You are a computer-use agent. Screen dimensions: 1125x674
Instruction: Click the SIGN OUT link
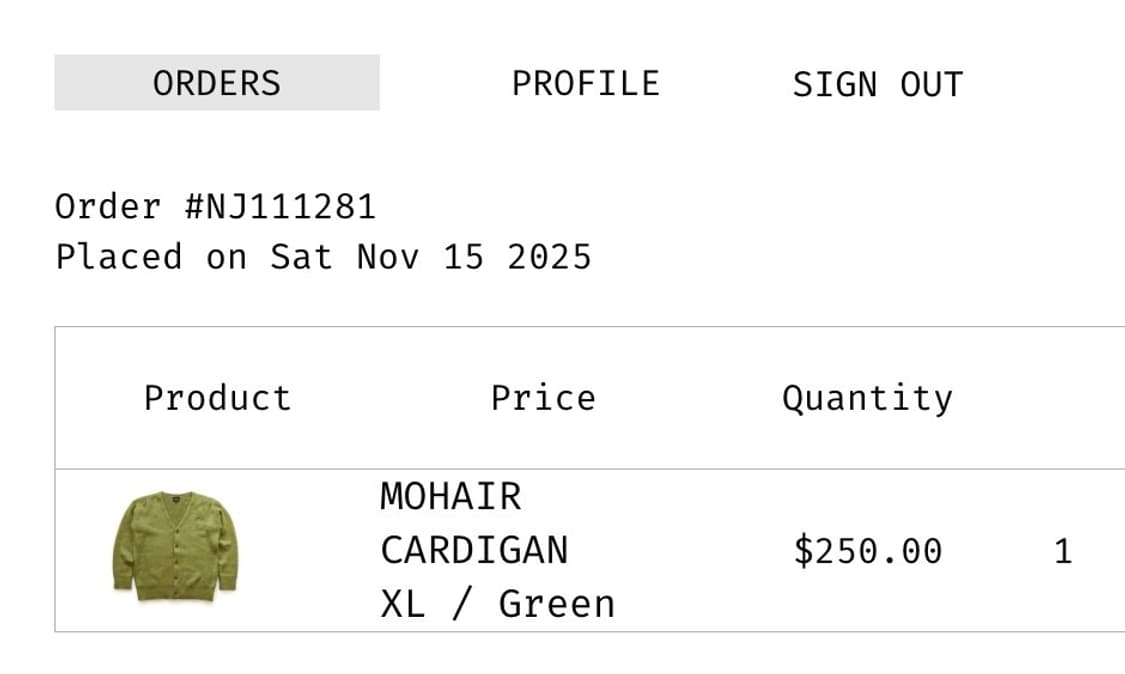pyautogui.click(x=877, y=85)
